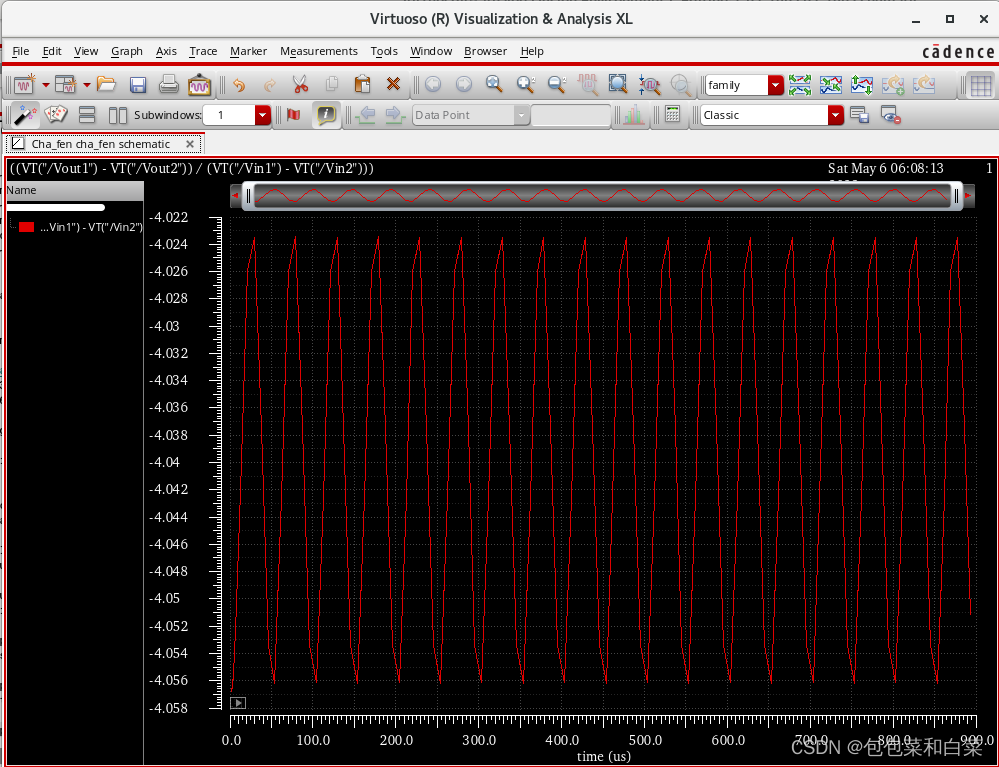This screenshot has width=999, height=767.
Task: Click the magic wand selection tool
Action: [25, 115]
